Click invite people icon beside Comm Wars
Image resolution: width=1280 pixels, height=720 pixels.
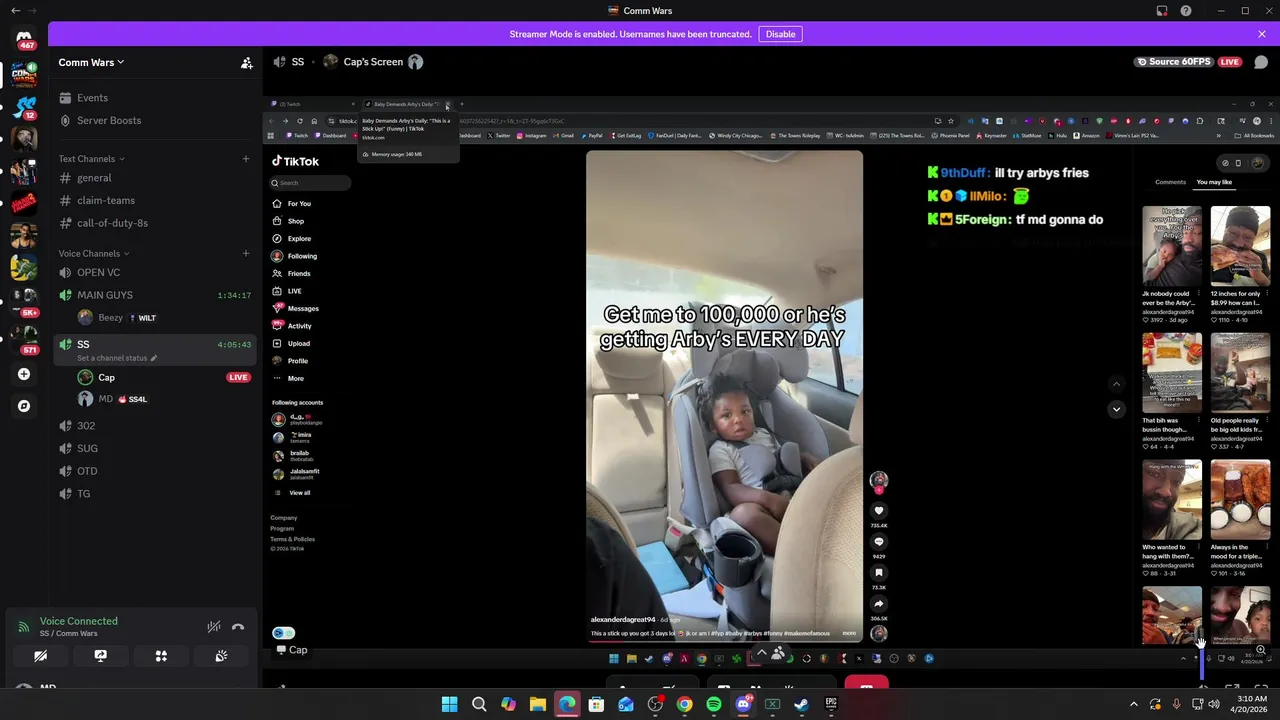pos(246,62)
